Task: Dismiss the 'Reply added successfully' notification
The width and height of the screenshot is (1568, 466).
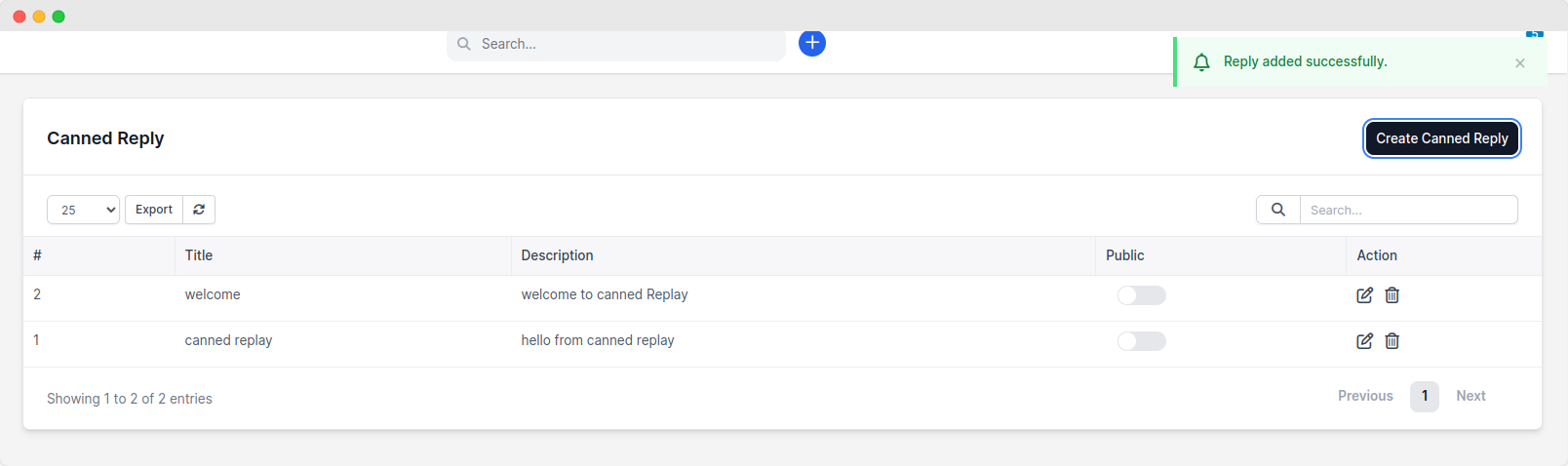Action: click(x=1519, y=63)
